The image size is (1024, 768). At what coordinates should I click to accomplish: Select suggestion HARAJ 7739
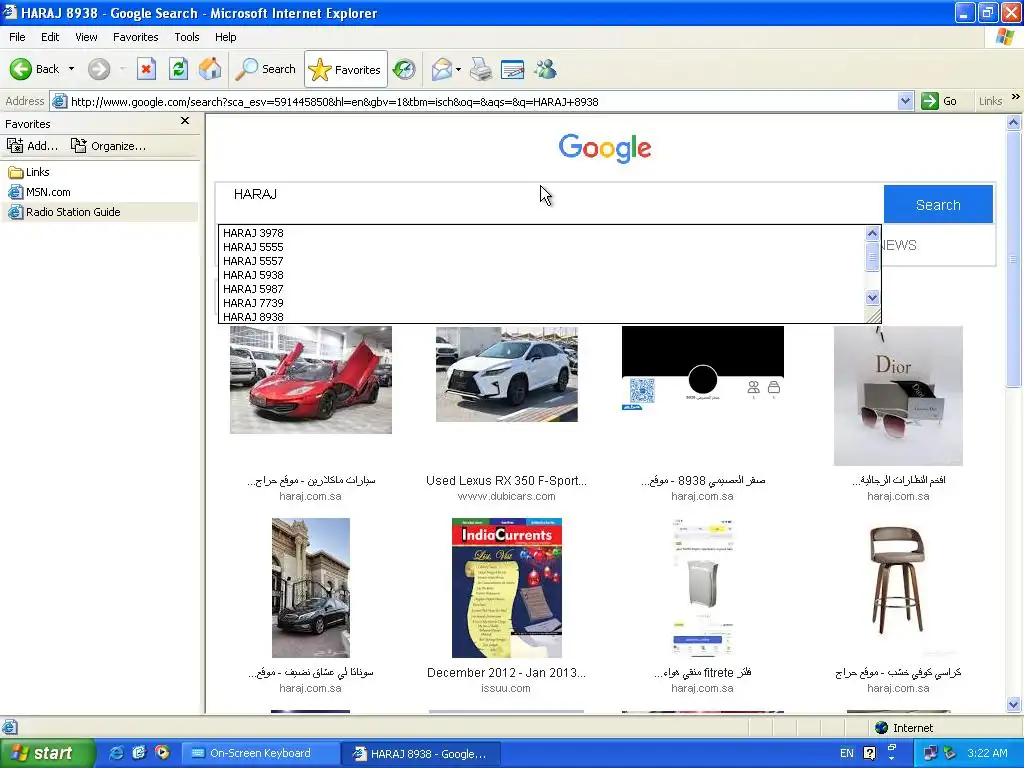(x=253, y=303)
